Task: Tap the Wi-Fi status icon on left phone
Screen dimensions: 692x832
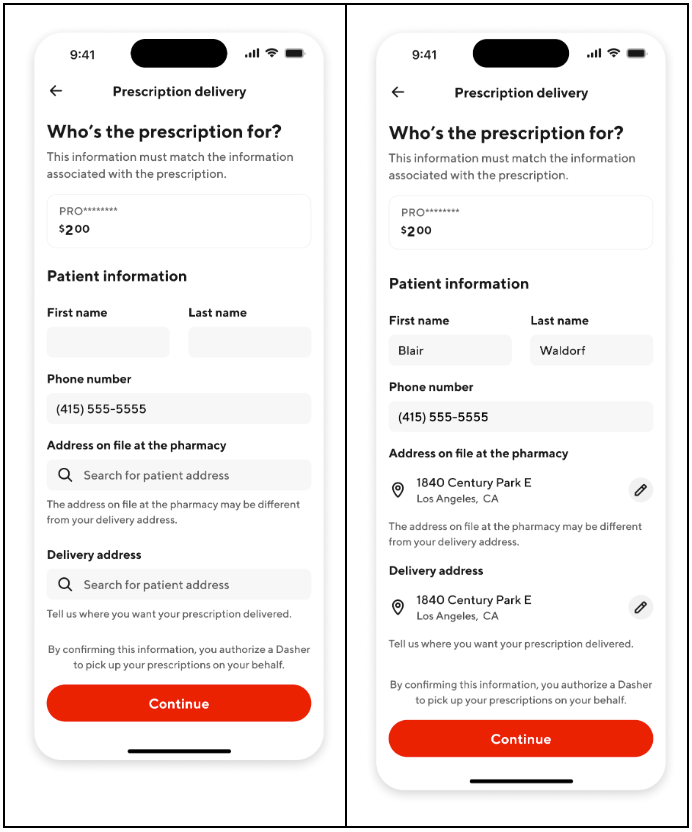Action: (x=272, y=53)
